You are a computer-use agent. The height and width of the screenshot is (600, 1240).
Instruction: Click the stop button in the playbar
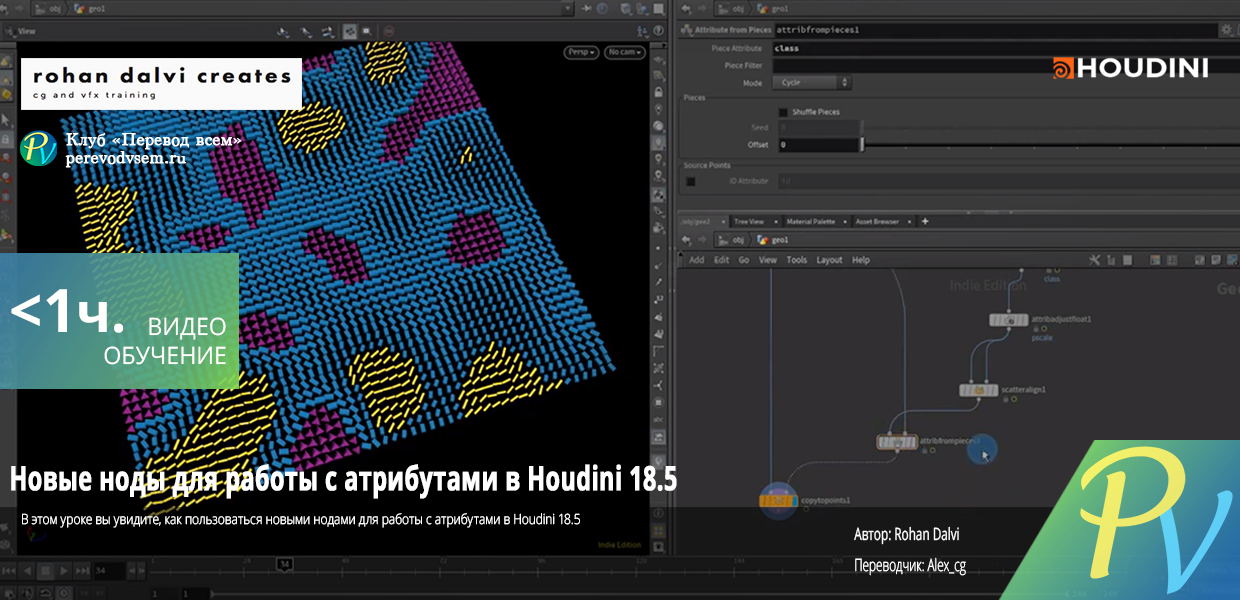coord(46,571)
